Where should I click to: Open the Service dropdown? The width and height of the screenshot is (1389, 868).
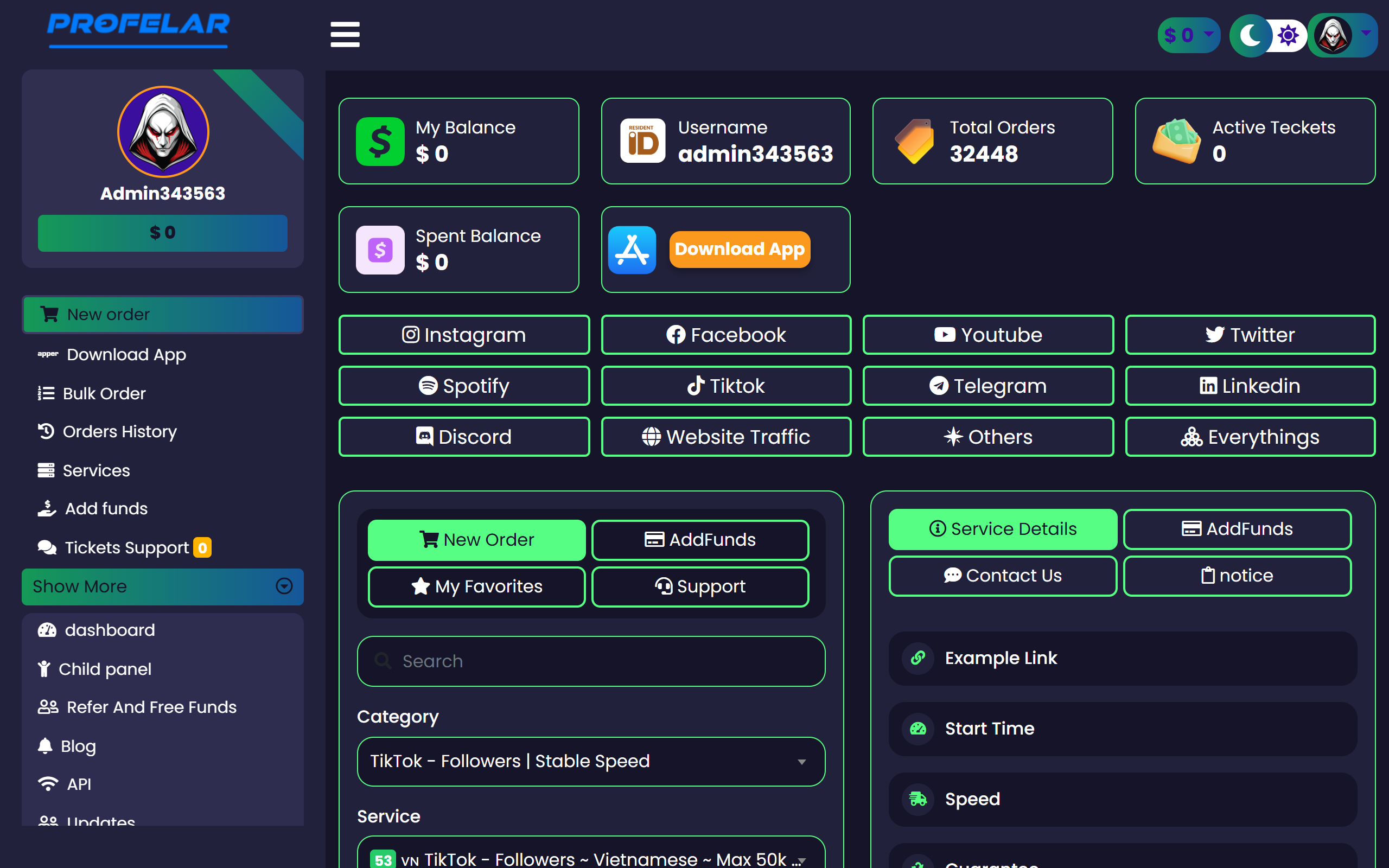pyautogui.click(x=591, y=853)
